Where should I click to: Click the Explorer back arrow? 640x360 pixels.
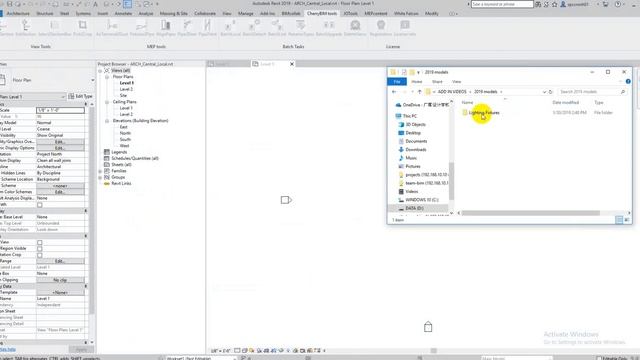pyautogui.click(x=394, y=92)
